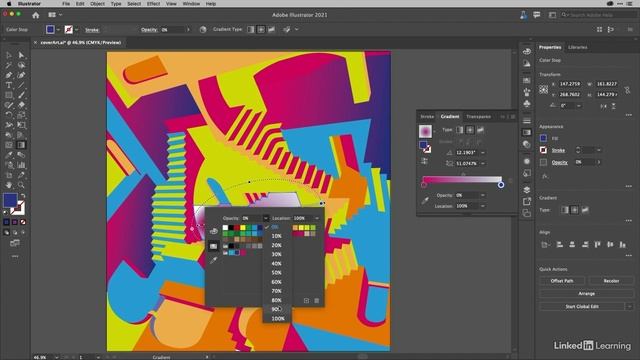Select the Pen tool
This screenshot has height=360, width=640.
[9, 75]
